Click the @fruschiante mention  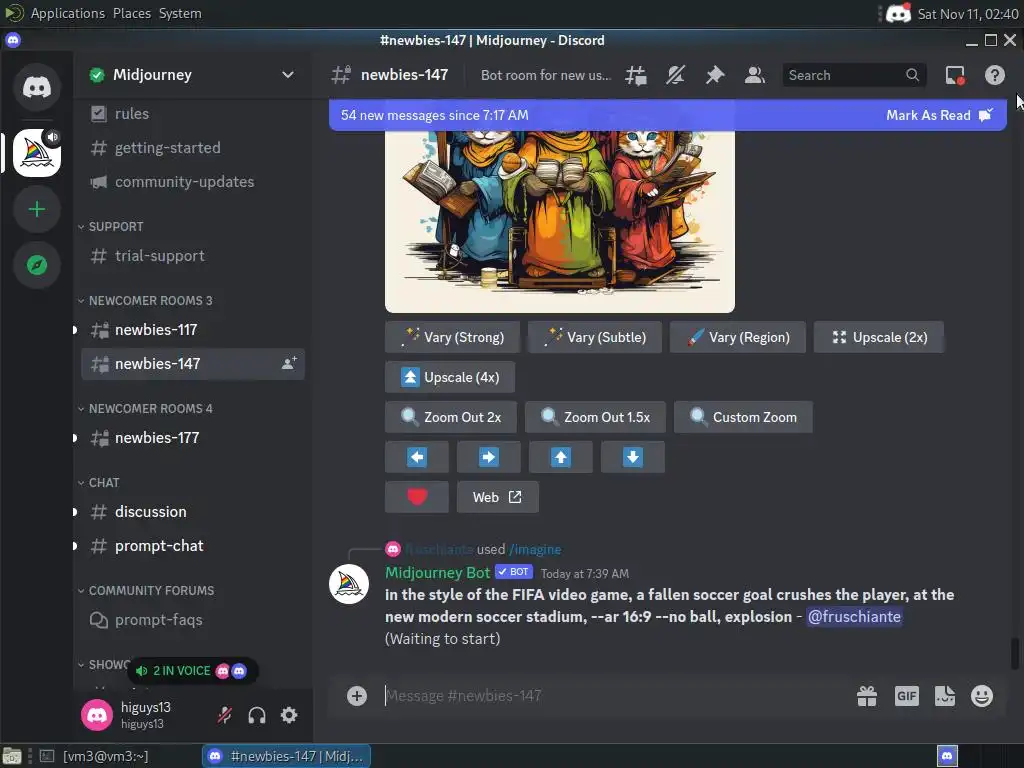tap(854, 616)
